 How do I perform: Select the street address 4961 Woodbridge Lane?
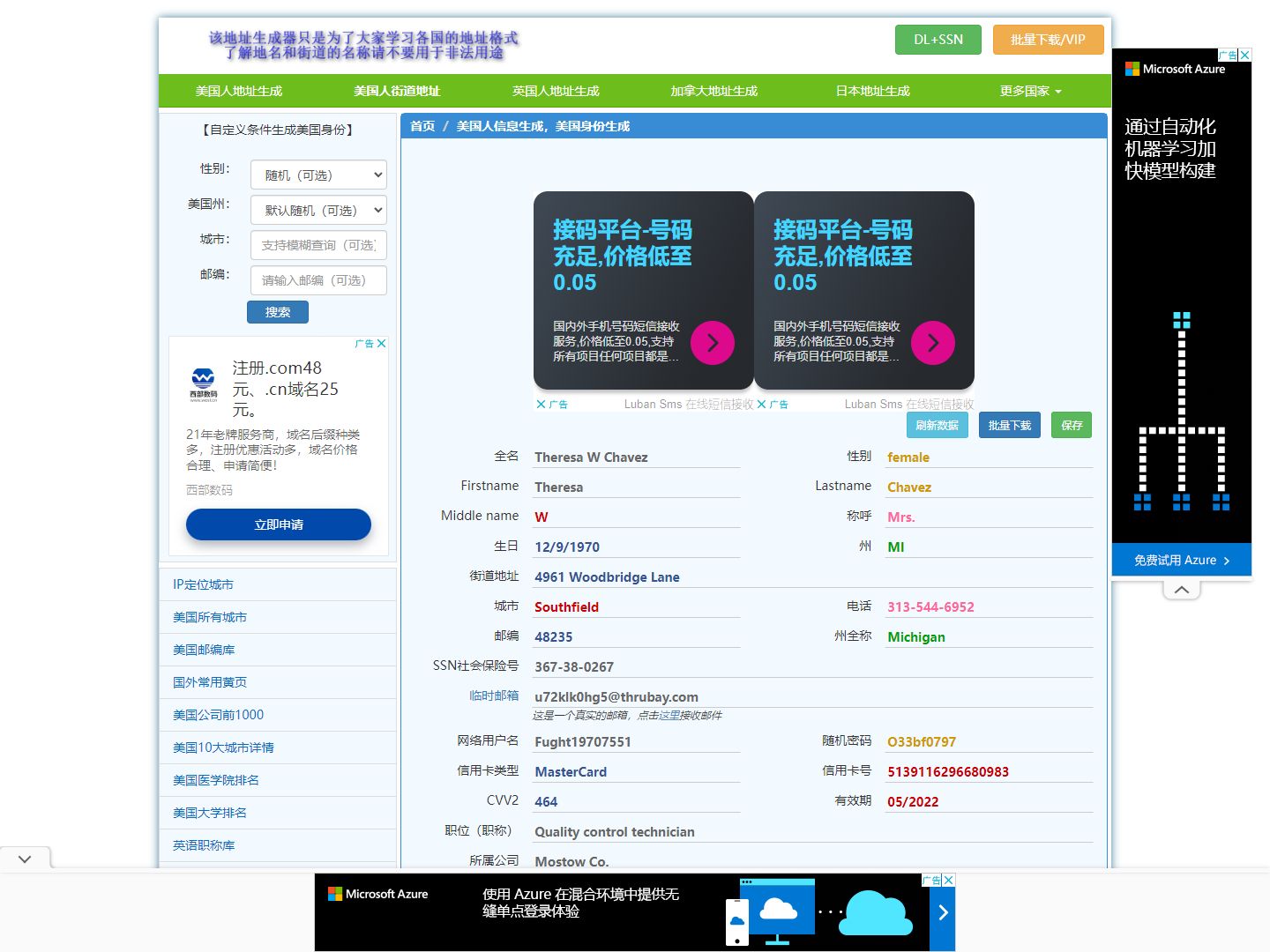[x=607, y=576]
